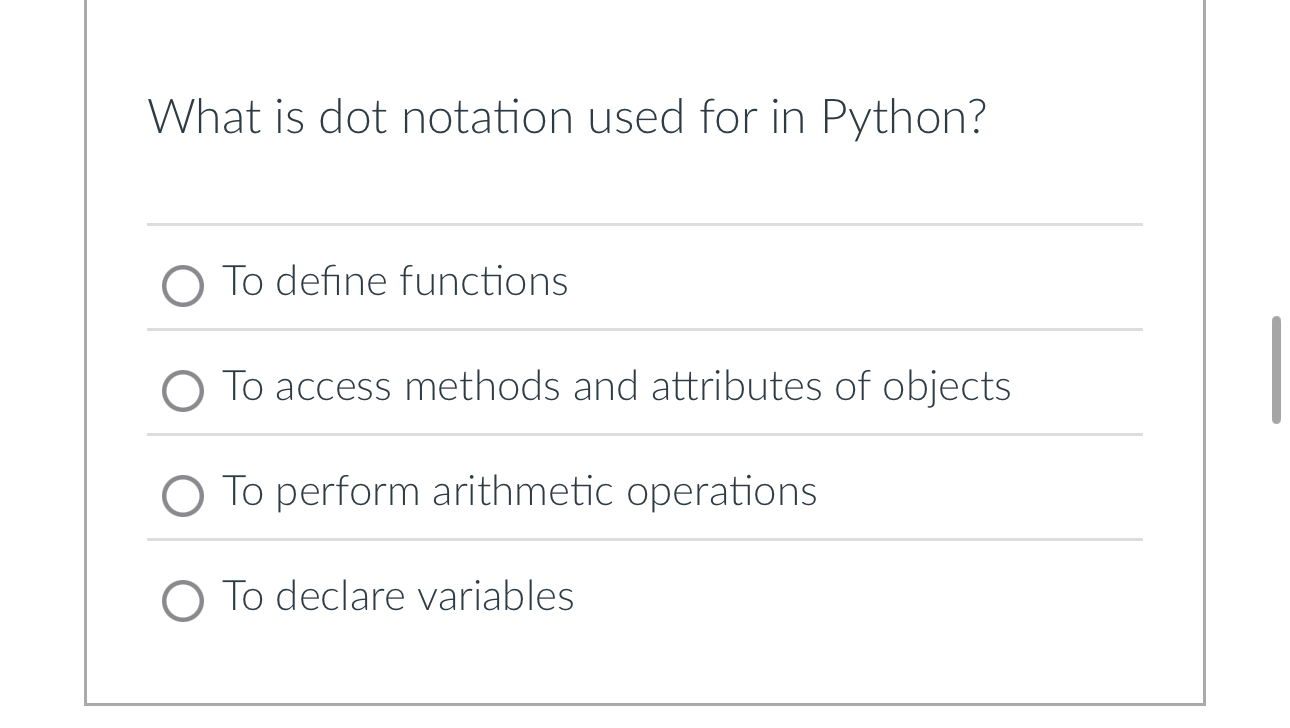Click inside the quiz question panel
This screenshot has width=1290, height=728.
click(644, 180)
